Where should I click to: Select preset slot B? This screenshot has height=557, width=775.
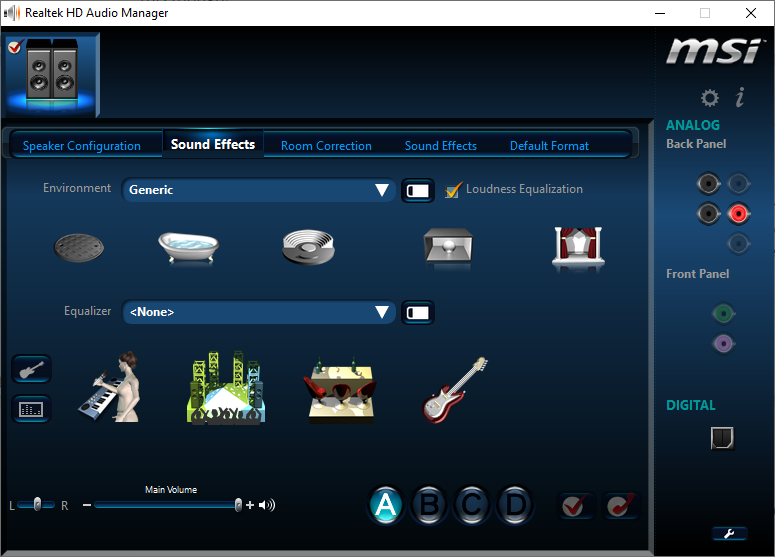(x=429, y=505)
